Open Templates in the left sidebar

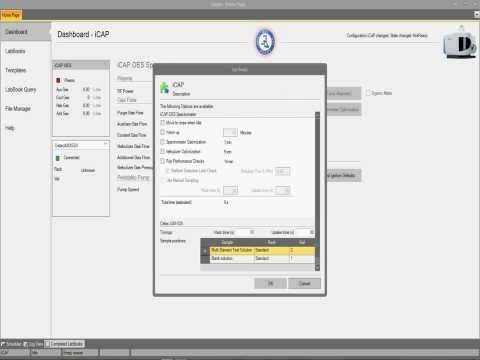click(x=15, y=70)
